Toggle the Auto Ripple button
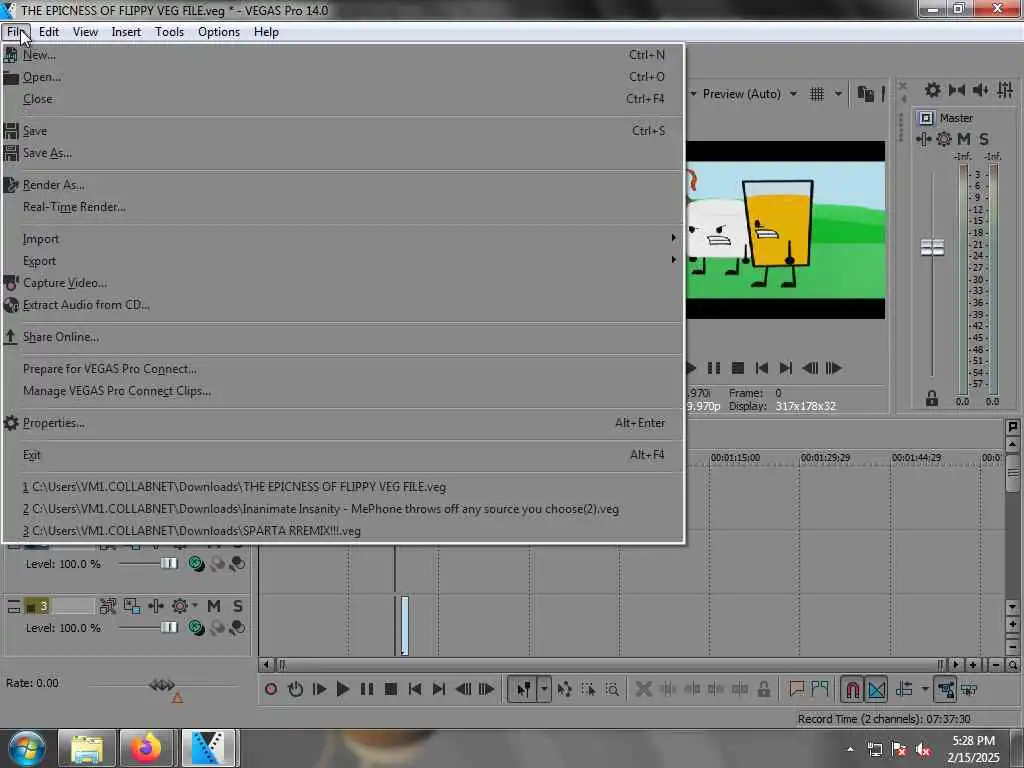Viewport: 1024px width, 768px height. coord(904,689)
